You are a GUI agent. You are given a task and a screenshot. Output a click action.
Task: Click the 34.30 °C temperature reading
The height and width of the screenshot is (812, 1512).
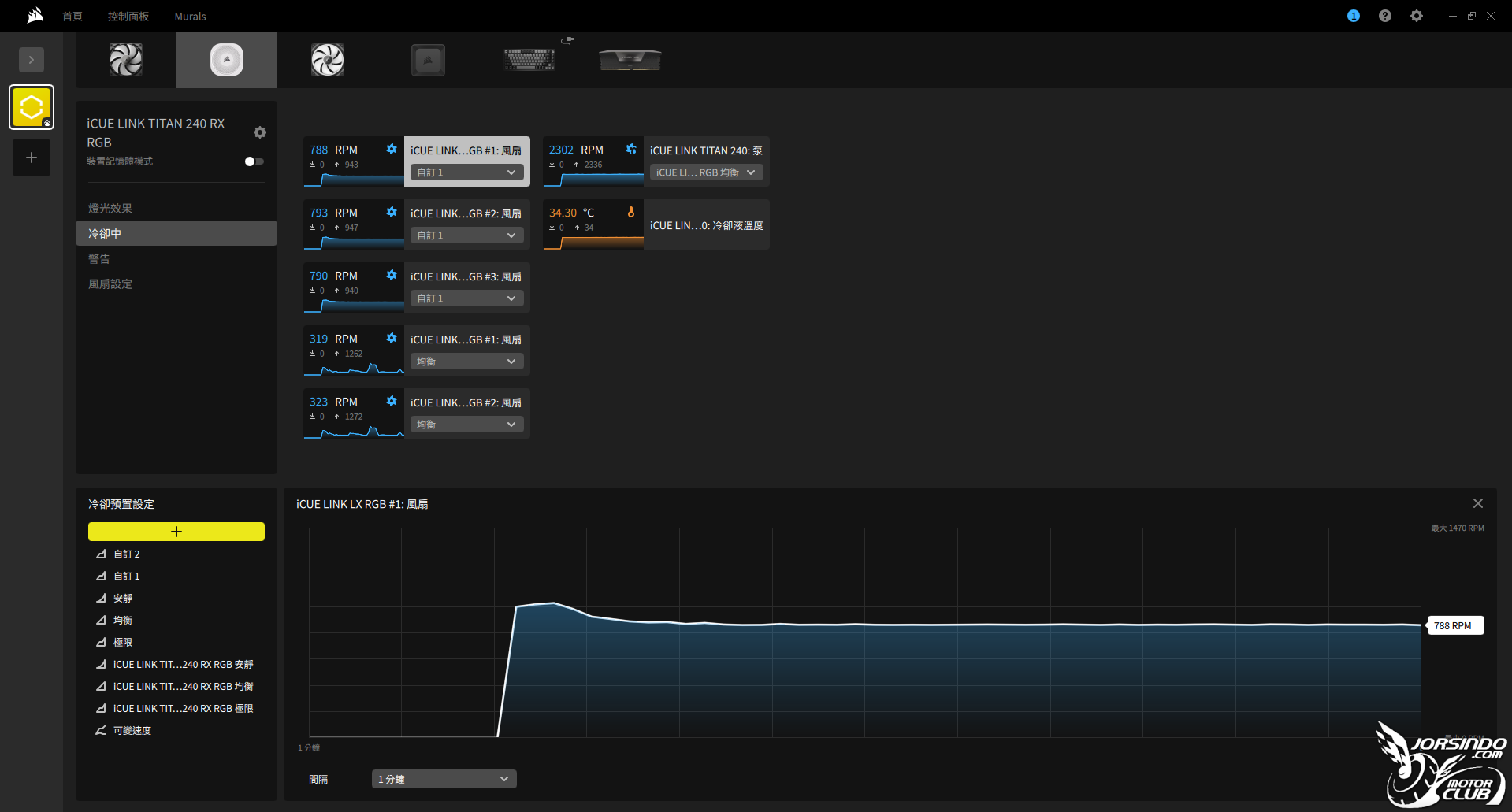click(x=571, y=213)
